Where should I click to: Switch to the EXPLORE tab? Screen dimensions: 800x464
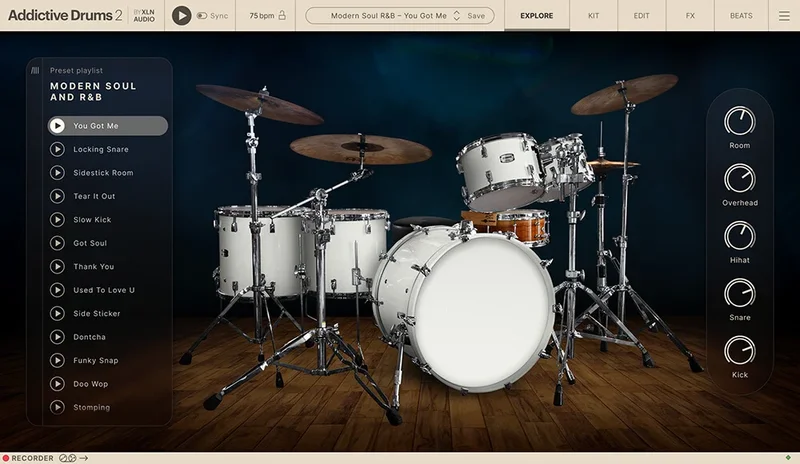pyautogui.click(x=536, y=16)
